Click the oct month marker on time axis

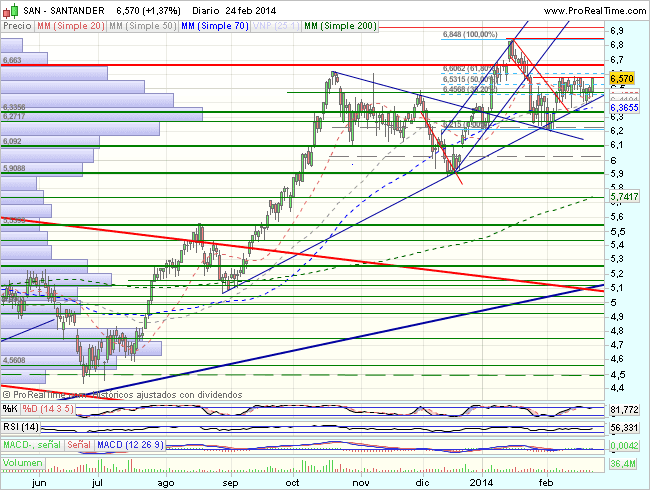293,483
